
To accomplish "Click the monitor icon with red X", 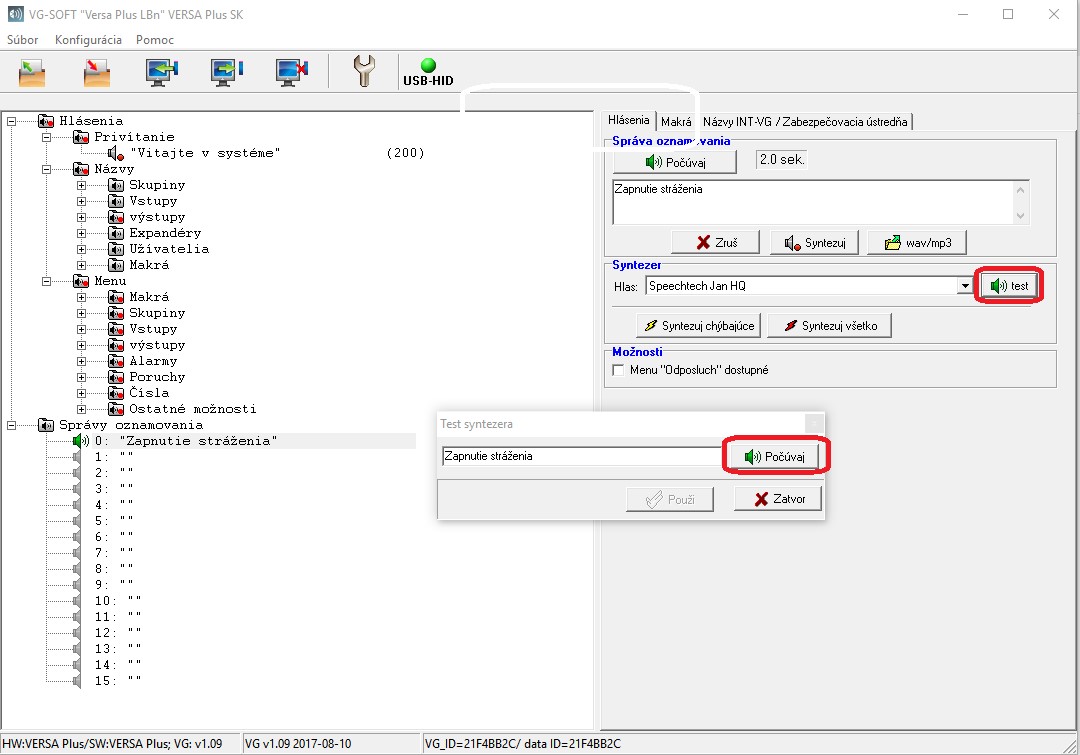I will (292, 72).
